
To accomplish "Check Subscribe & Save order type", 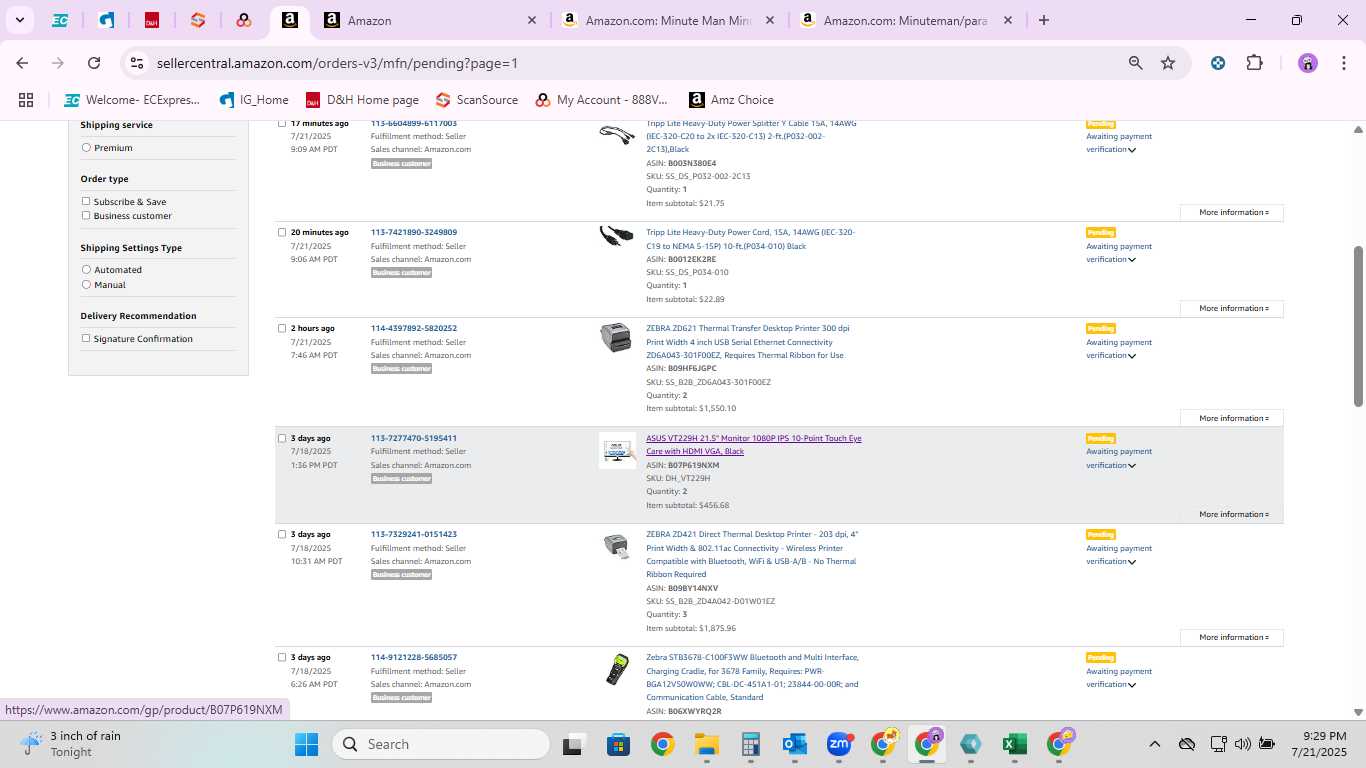I will (x=86, y=201).
